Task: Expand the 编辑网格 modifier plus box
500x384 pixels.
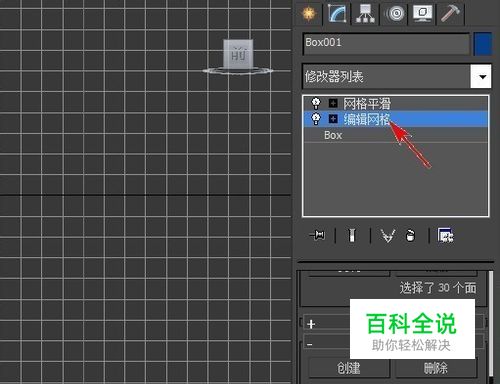Action: pos(333,119)
